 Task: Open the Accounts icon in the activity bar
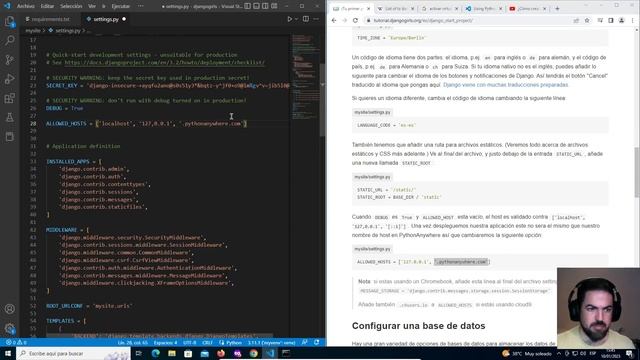9,309
